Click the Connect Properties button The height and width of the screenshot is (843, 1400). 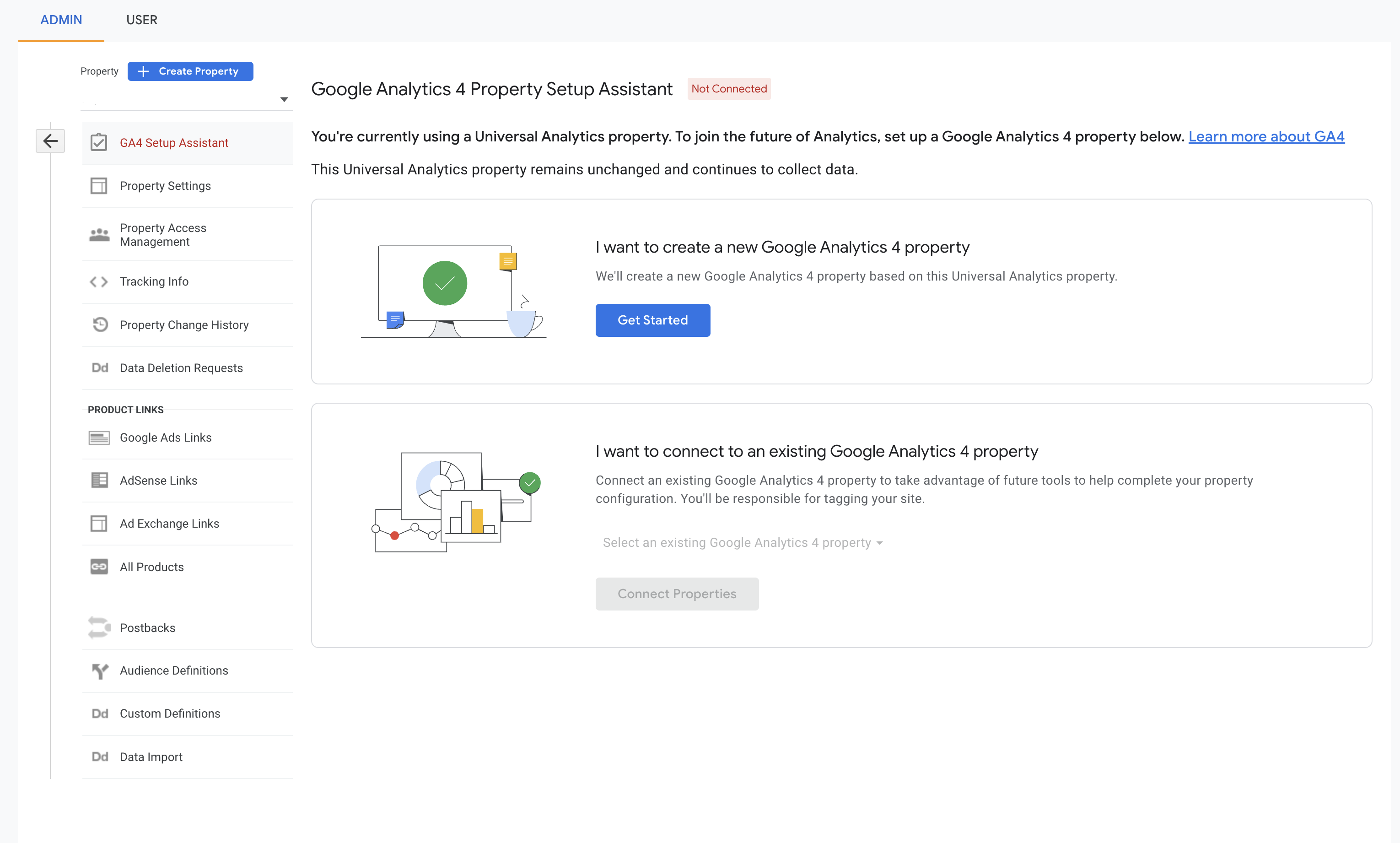coord(677,594)
